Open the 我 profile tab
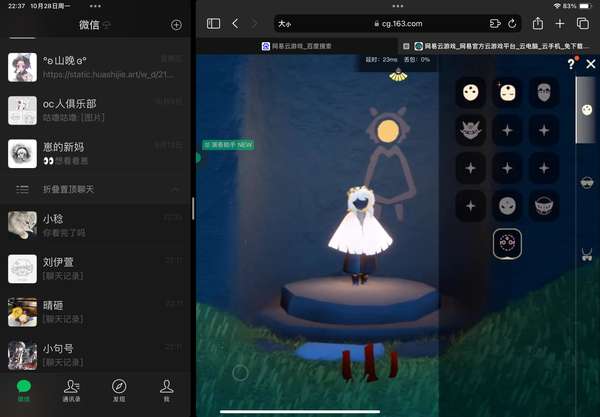 click(166, 391)
